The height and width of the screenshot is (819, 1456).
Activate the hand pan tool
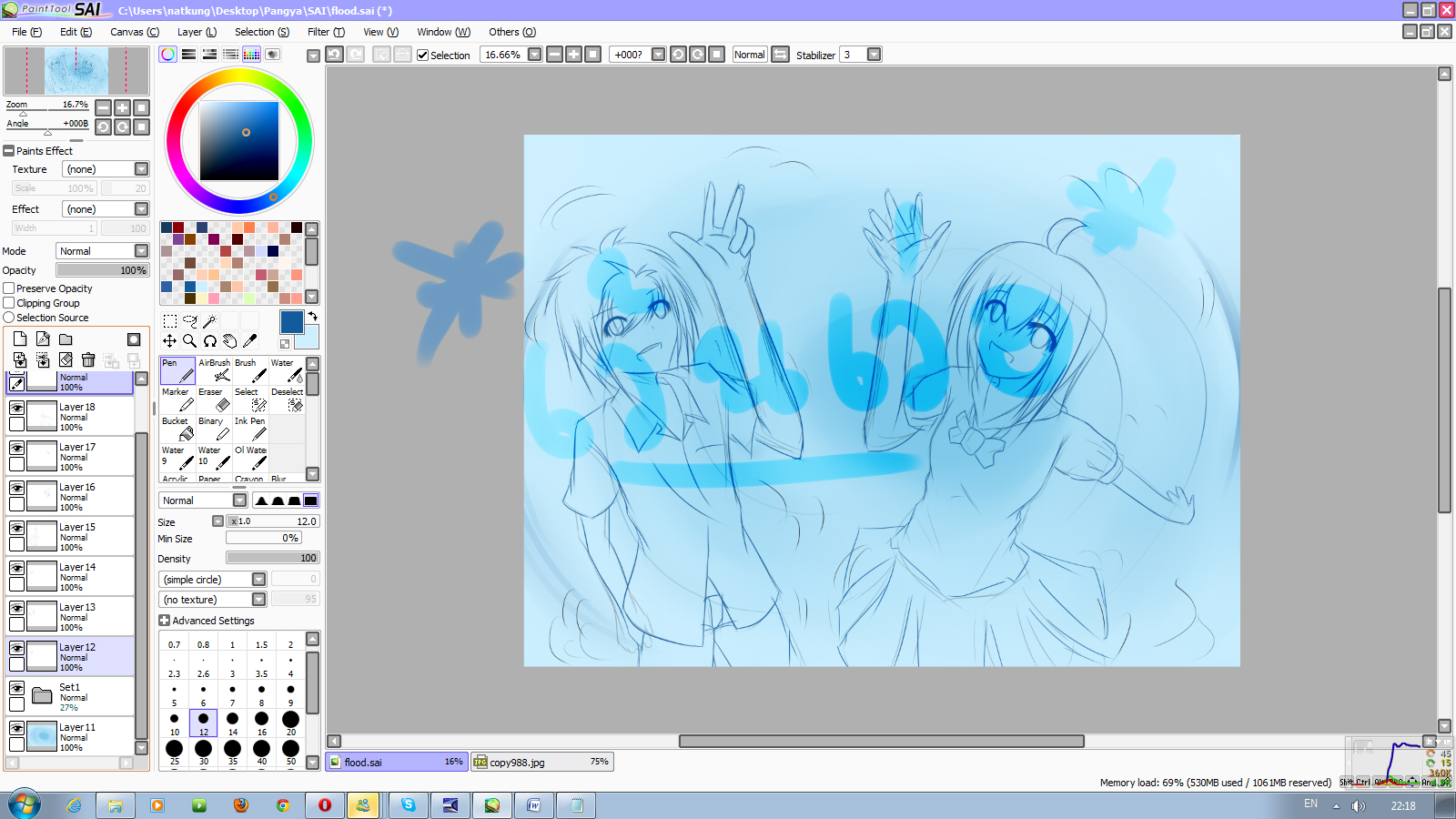coord(230,340)
